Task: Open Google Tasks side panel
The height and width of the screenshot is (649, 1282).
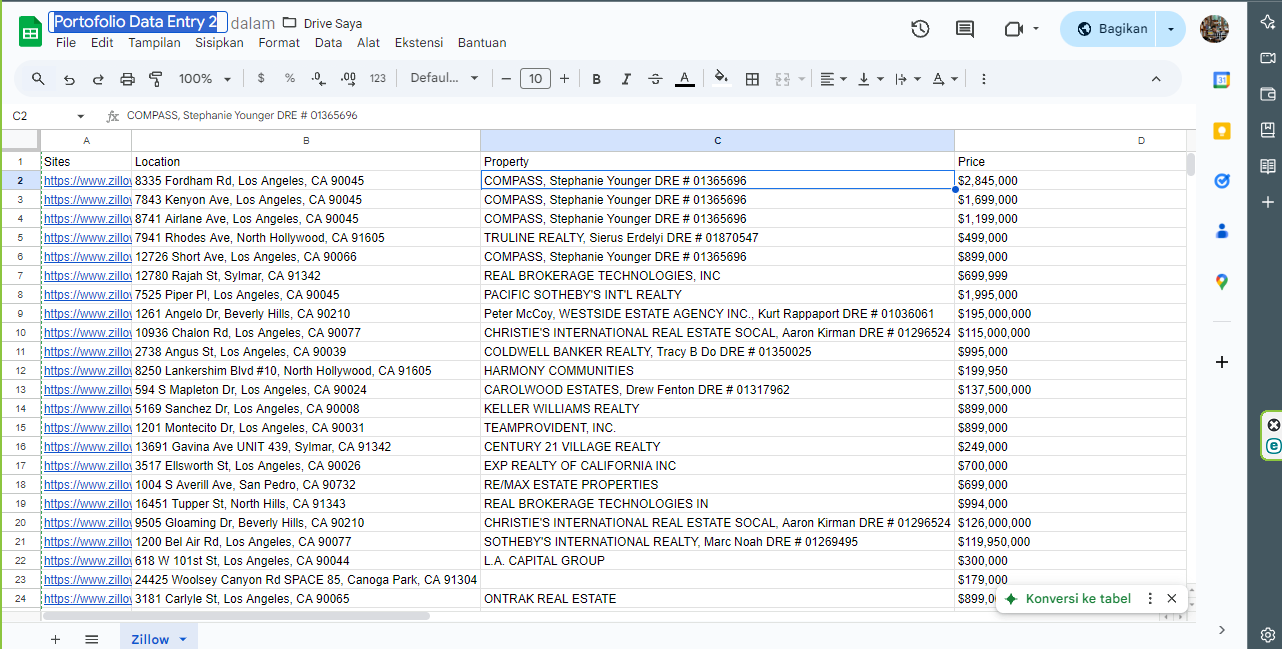Action: (1221, 181)
